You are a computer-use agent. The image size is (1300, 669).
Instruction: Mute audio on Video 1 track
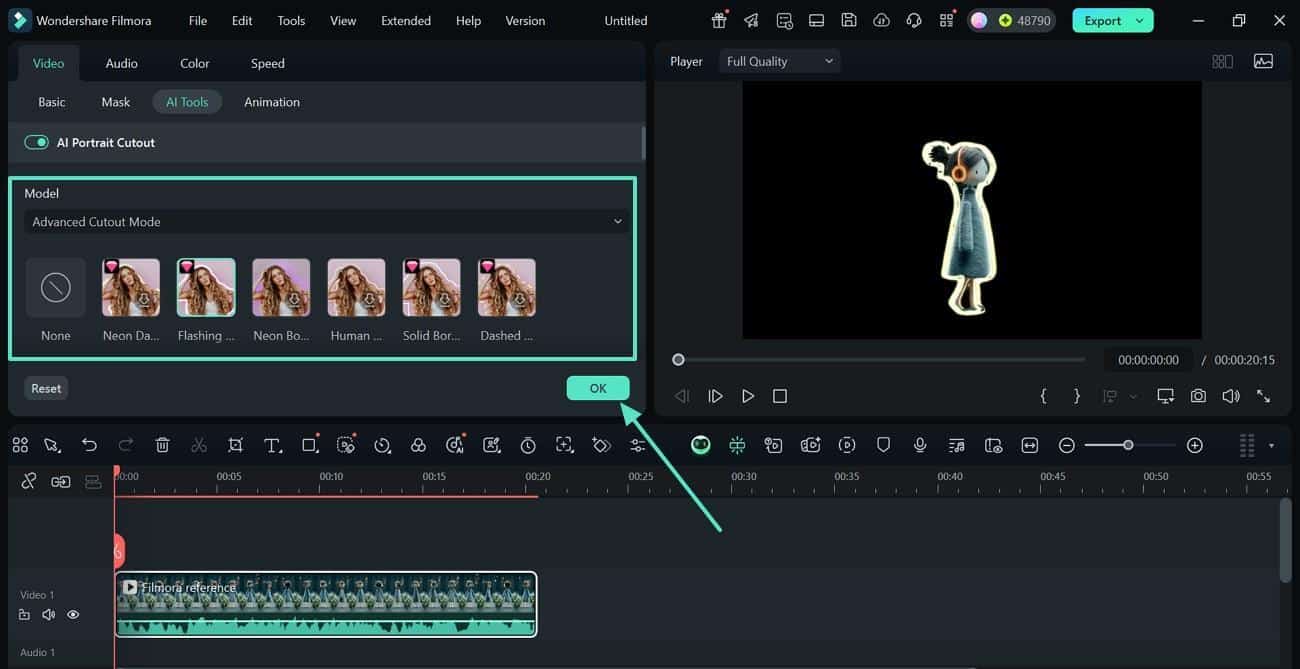point(48,614)
